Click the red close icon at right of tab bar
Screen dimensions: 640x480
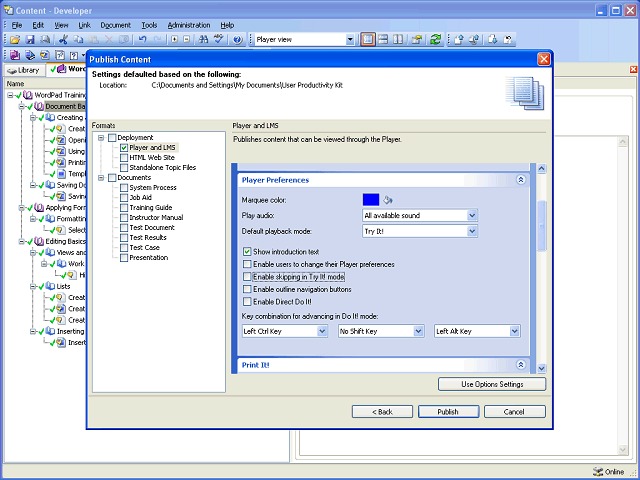pos(633,69)
